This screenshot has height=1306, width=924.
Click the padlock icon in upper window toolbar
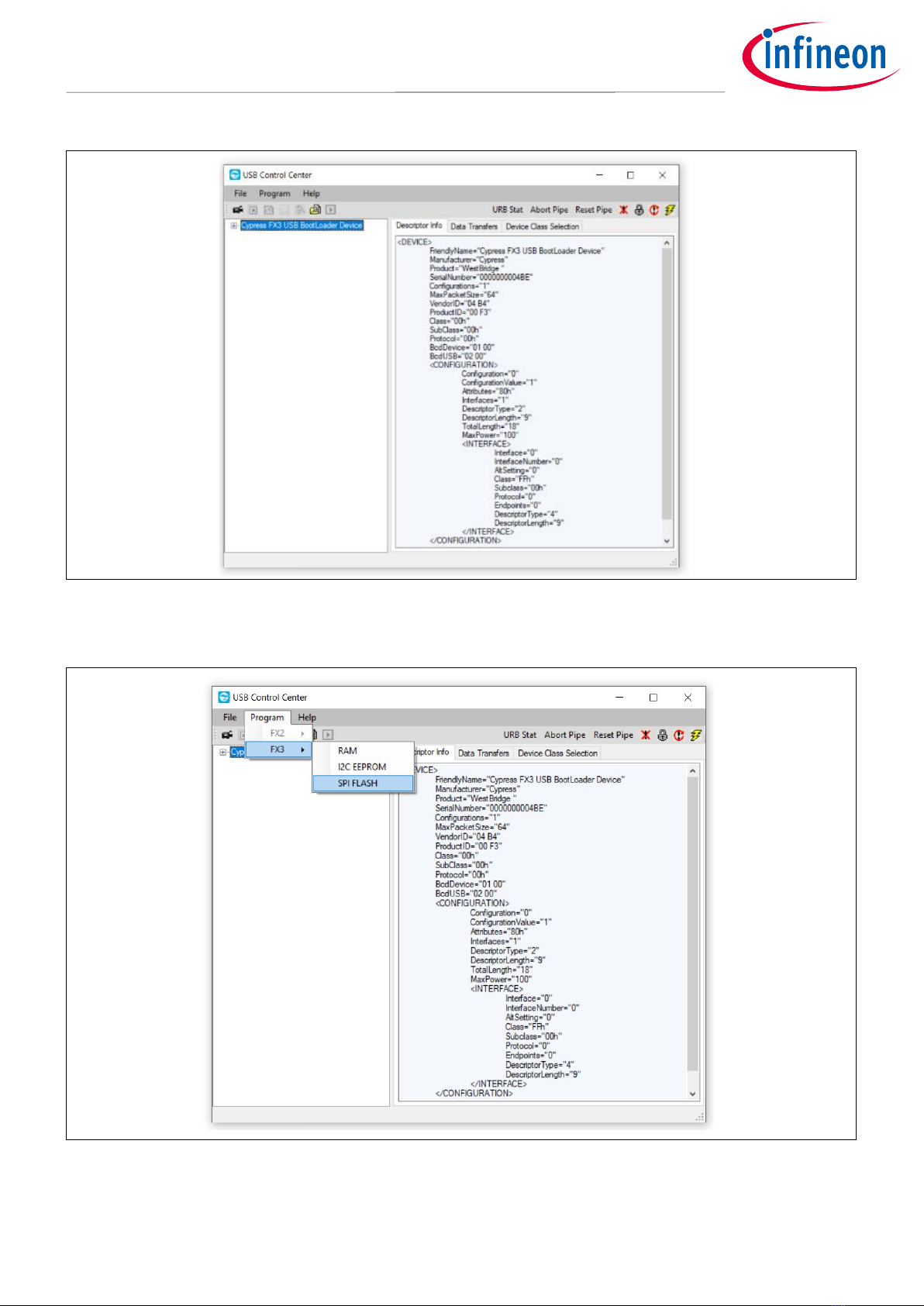click(639, 210)
